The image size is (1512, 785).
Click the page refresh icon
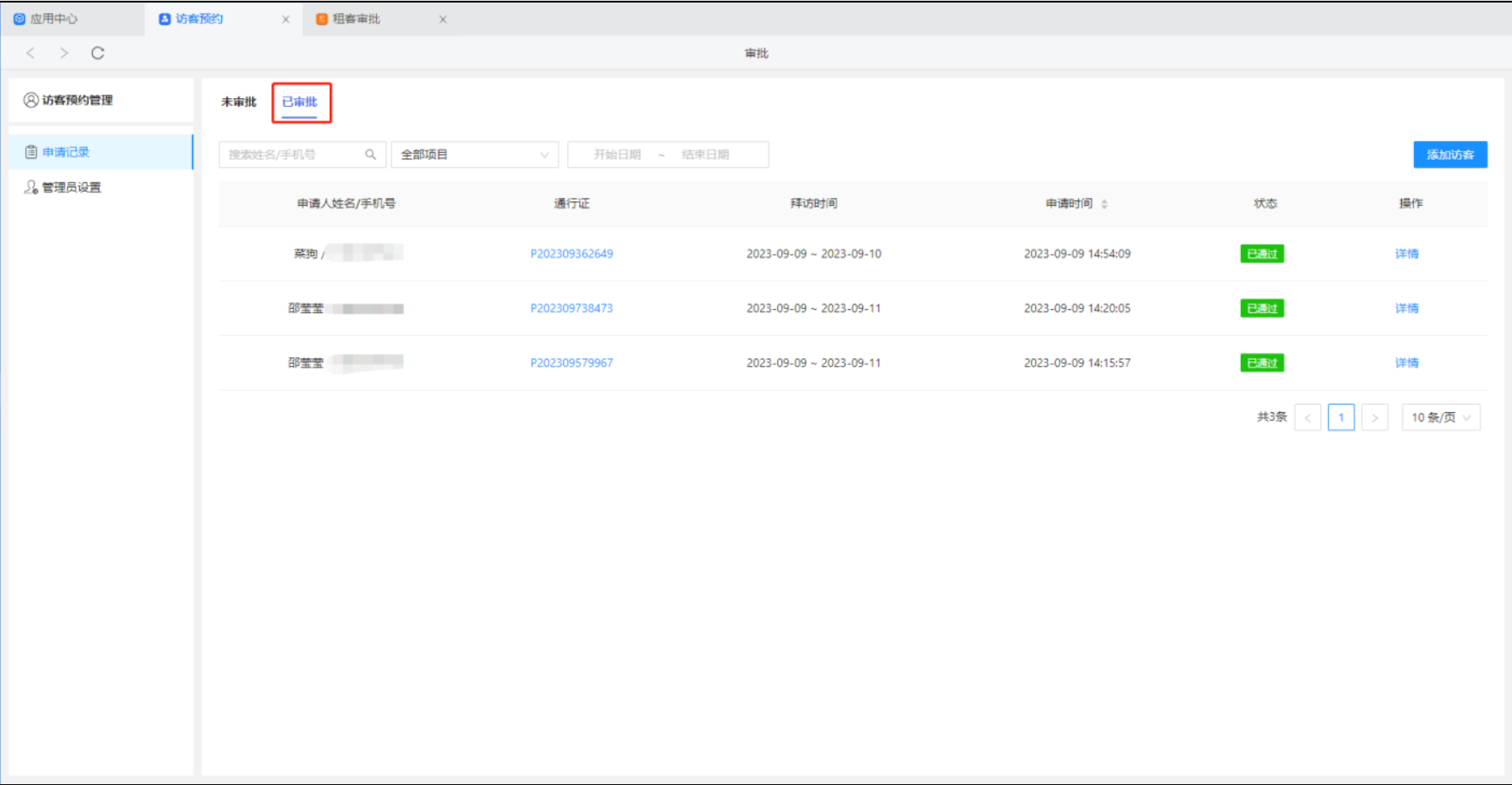pyautogui.click(x=98, y=53)
